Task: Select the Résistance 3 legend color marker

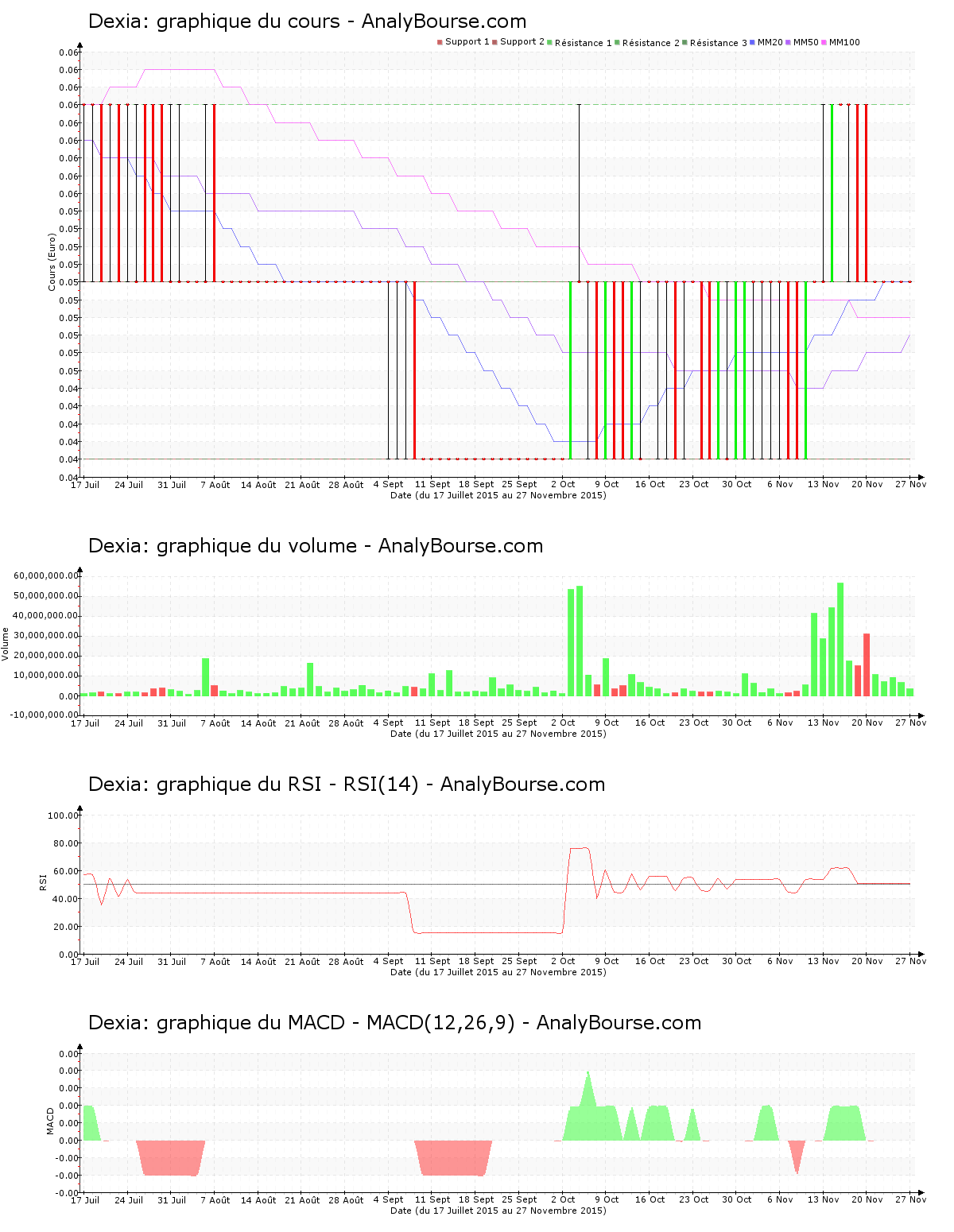Action: pyautogui.click(x=684, y=42)
